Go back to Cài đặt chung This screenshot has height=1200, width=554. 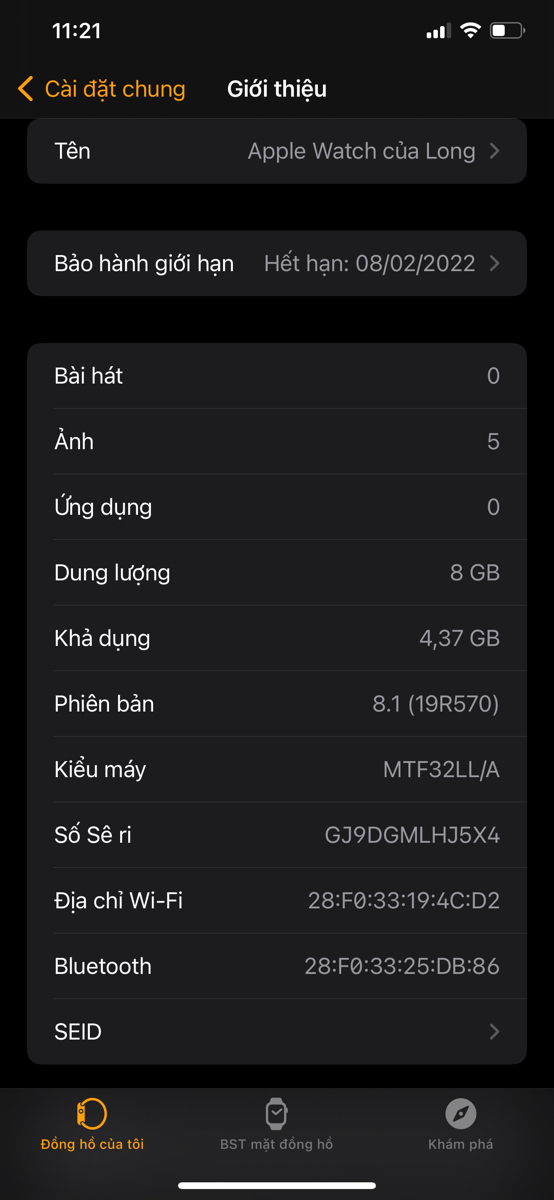tap(102, 89)
